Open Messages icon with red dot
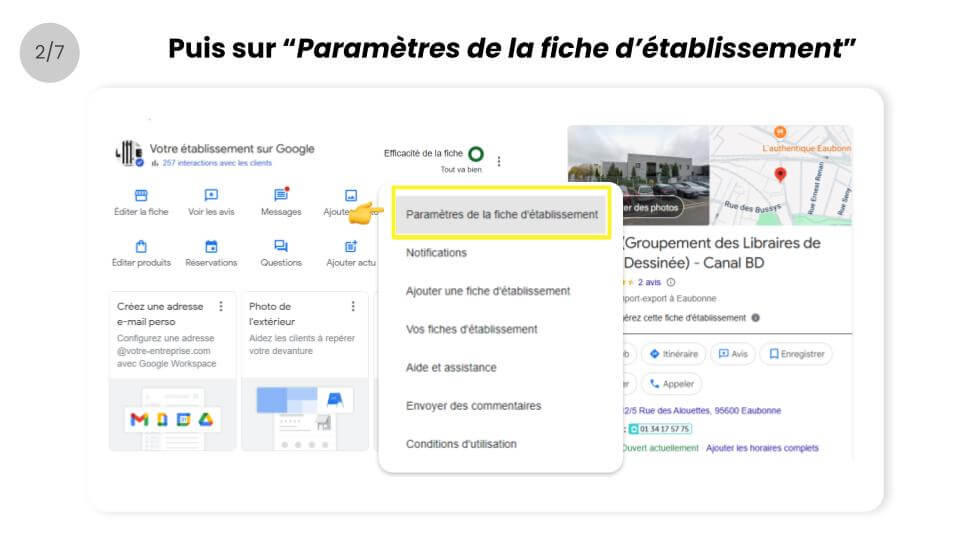The width and height of the screenshot is (960, 540). coord(281,195)
